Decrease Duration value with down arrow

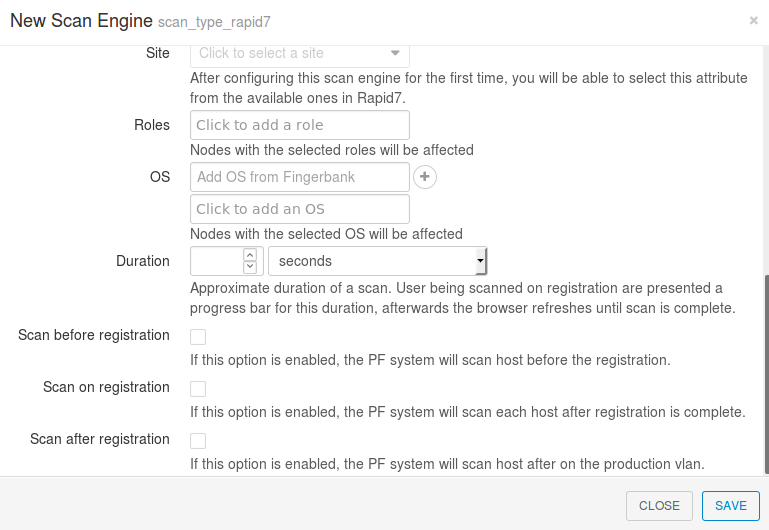[250, 267]
